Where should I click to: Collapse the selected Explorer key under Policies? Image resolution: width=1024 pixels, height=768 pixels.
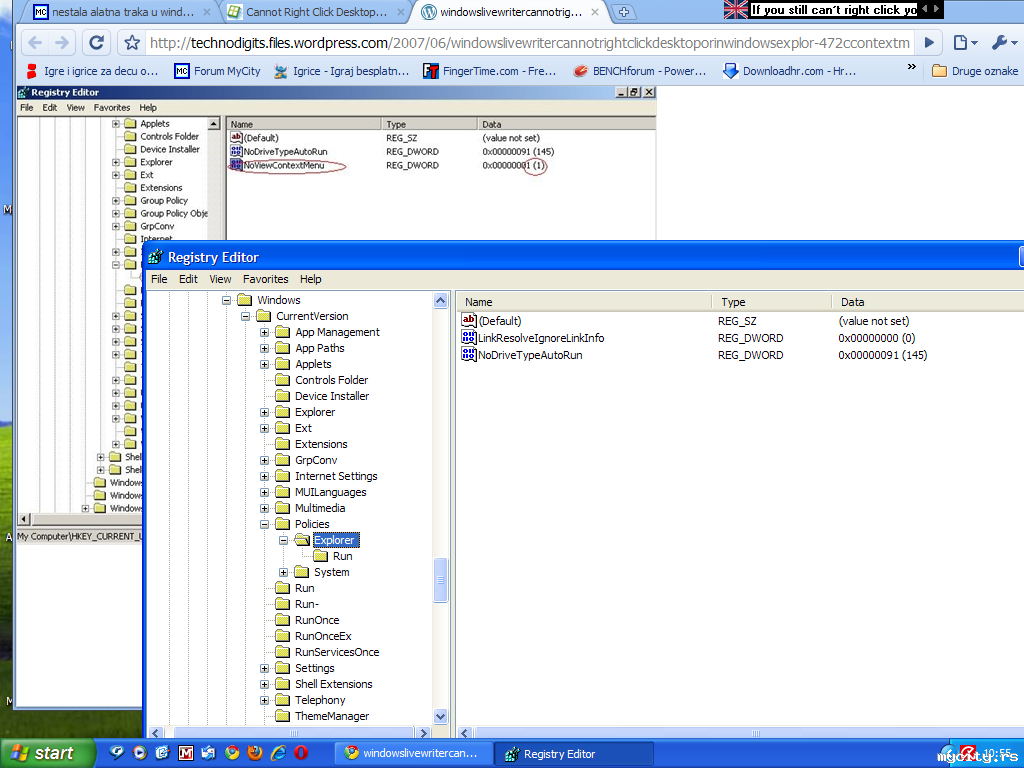point(283,540)
